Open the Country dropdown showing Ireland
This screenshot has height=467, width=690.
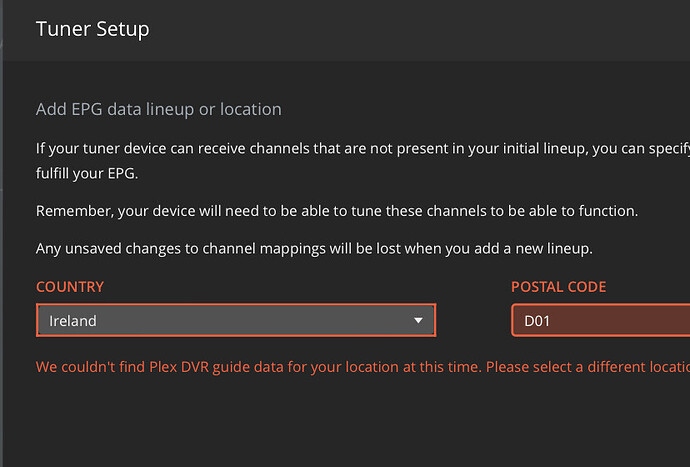coord(235,321)
